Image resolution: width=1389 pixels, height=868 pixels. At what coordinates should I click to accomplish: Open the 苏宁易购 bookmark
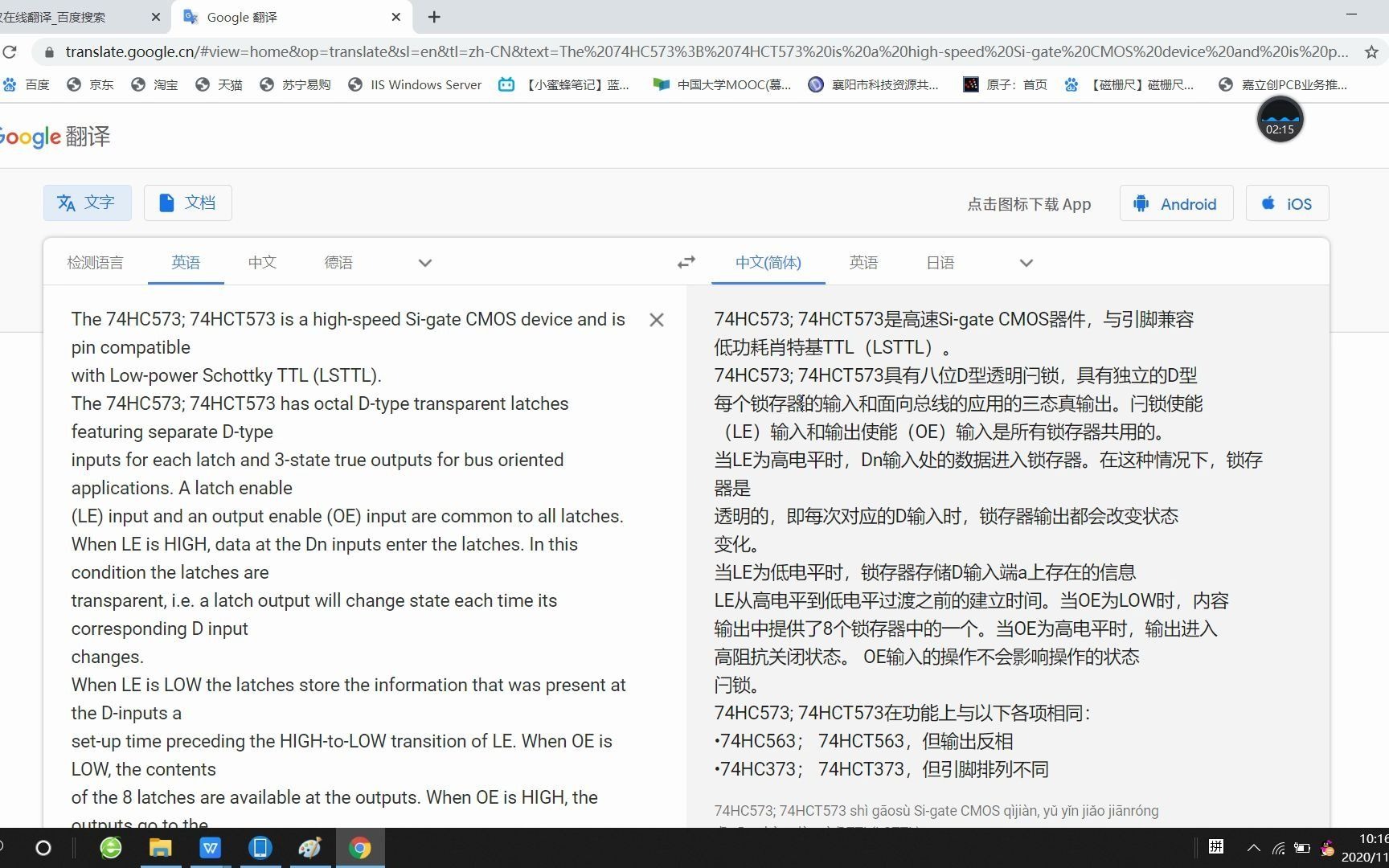[x=295, y=84]
